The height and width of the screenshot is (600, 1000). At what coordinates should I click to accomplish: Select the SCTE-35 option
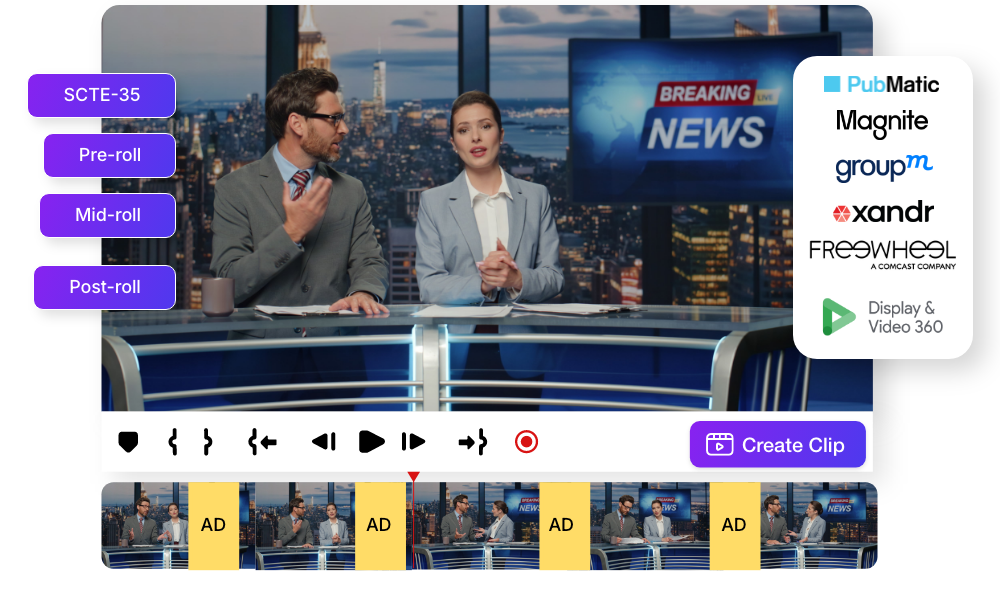click(102, 96)
